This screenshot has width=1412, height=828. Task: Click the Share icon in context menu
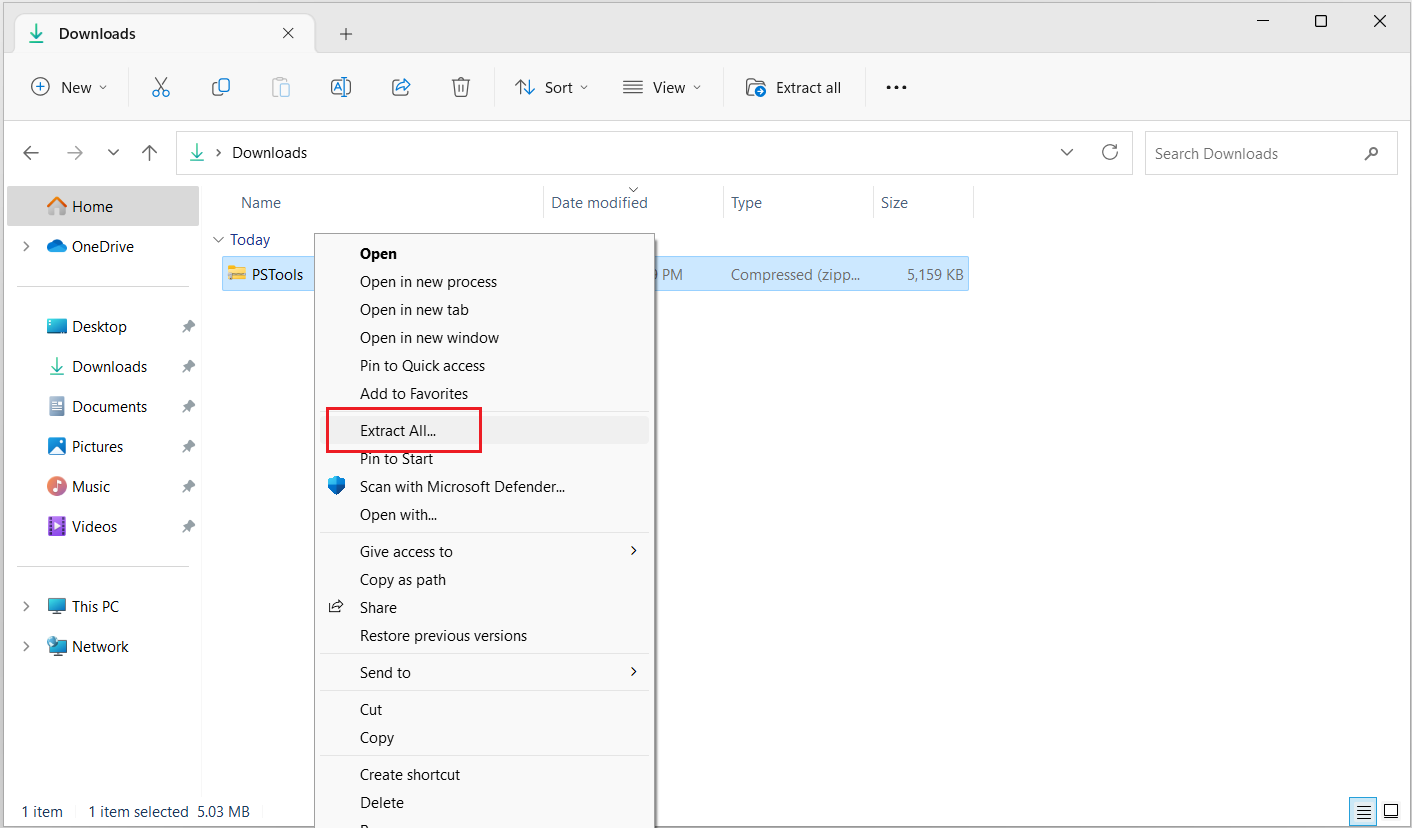coord(337,607)
